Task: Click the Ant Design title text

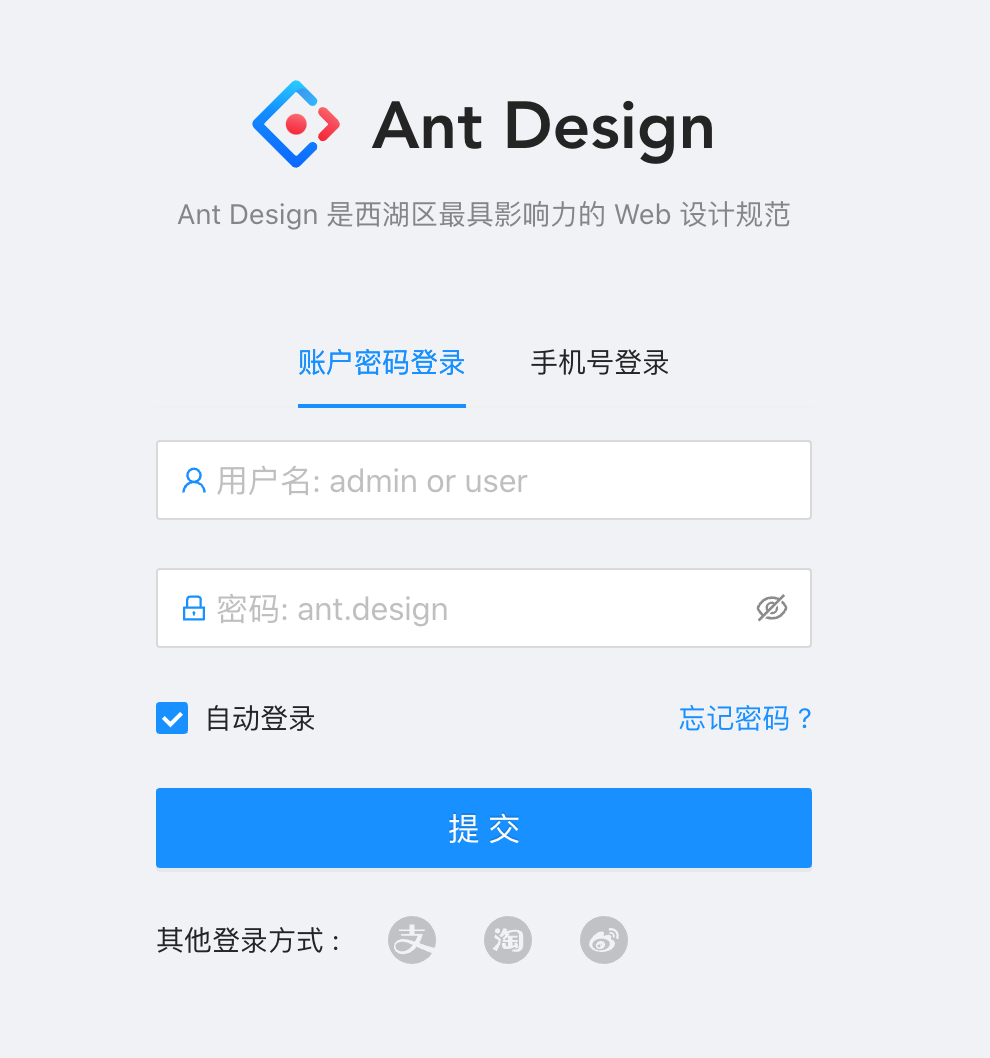Action: pyautogui.click(x=543, y=126)
